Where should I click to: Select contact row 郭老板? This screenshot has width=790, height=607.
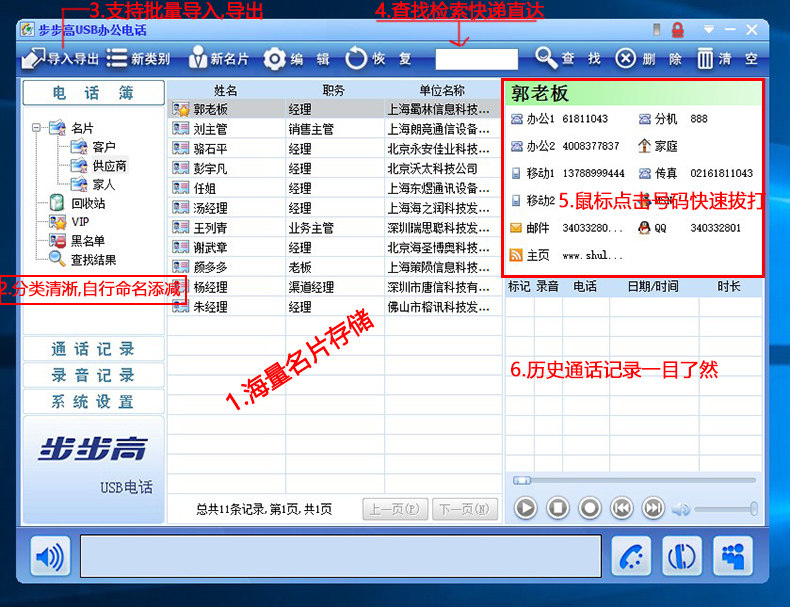point(335,109)
